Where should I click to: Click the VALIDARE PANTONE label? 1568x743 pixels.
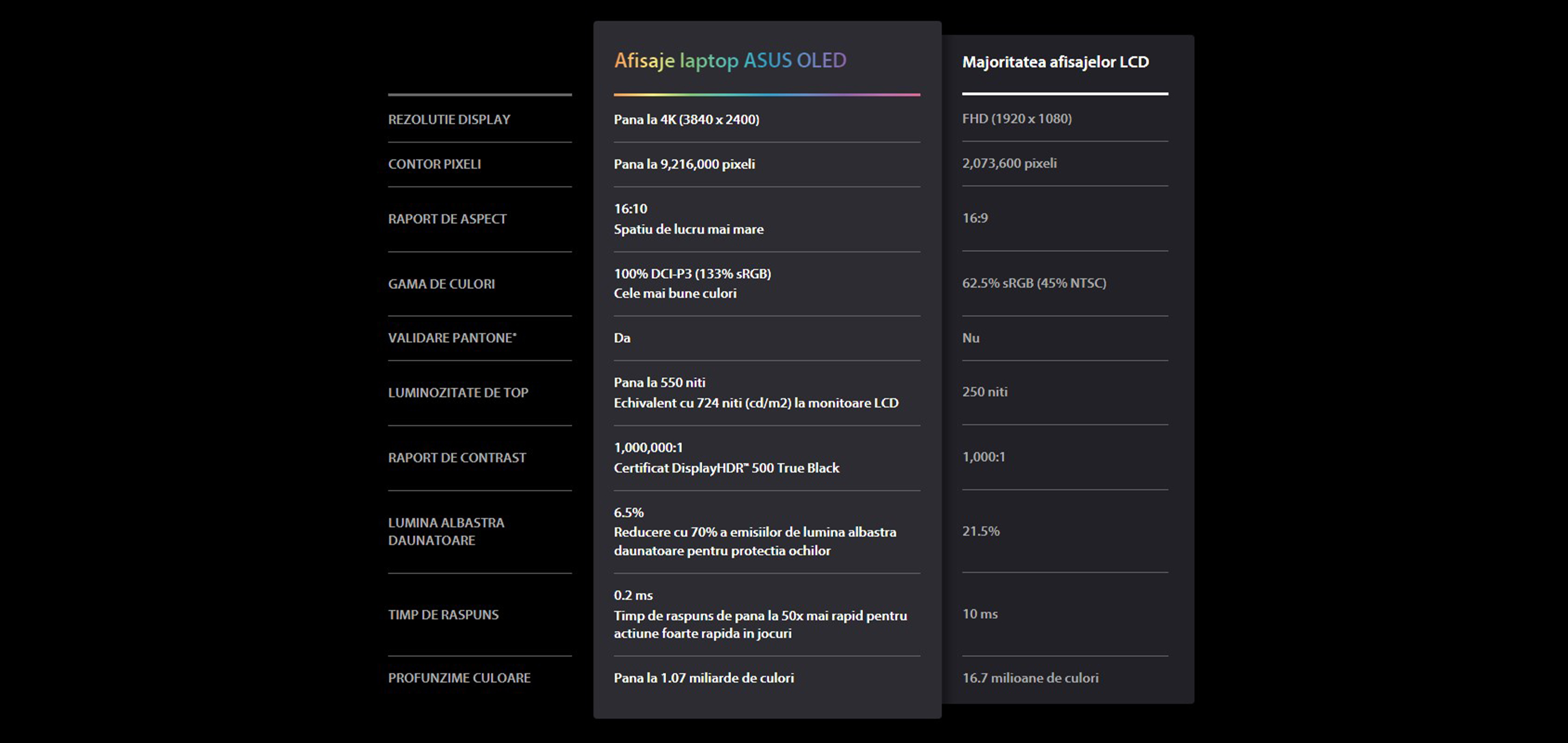452,337
